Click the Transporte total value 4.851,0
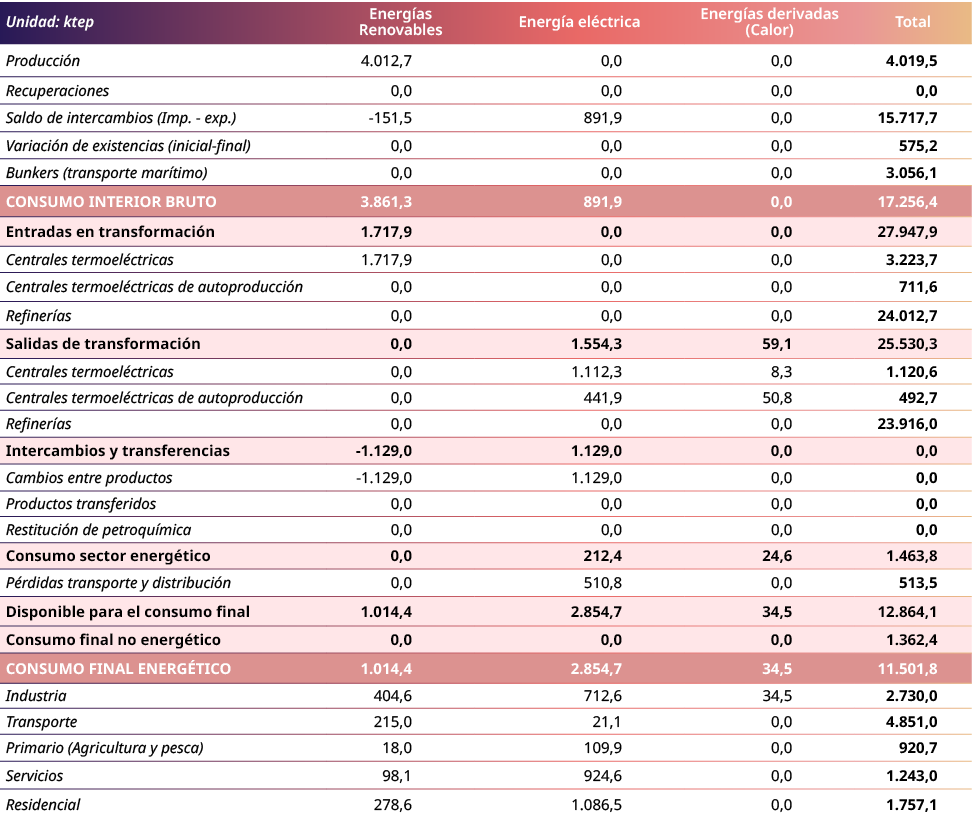 click(x=911, y=722)
